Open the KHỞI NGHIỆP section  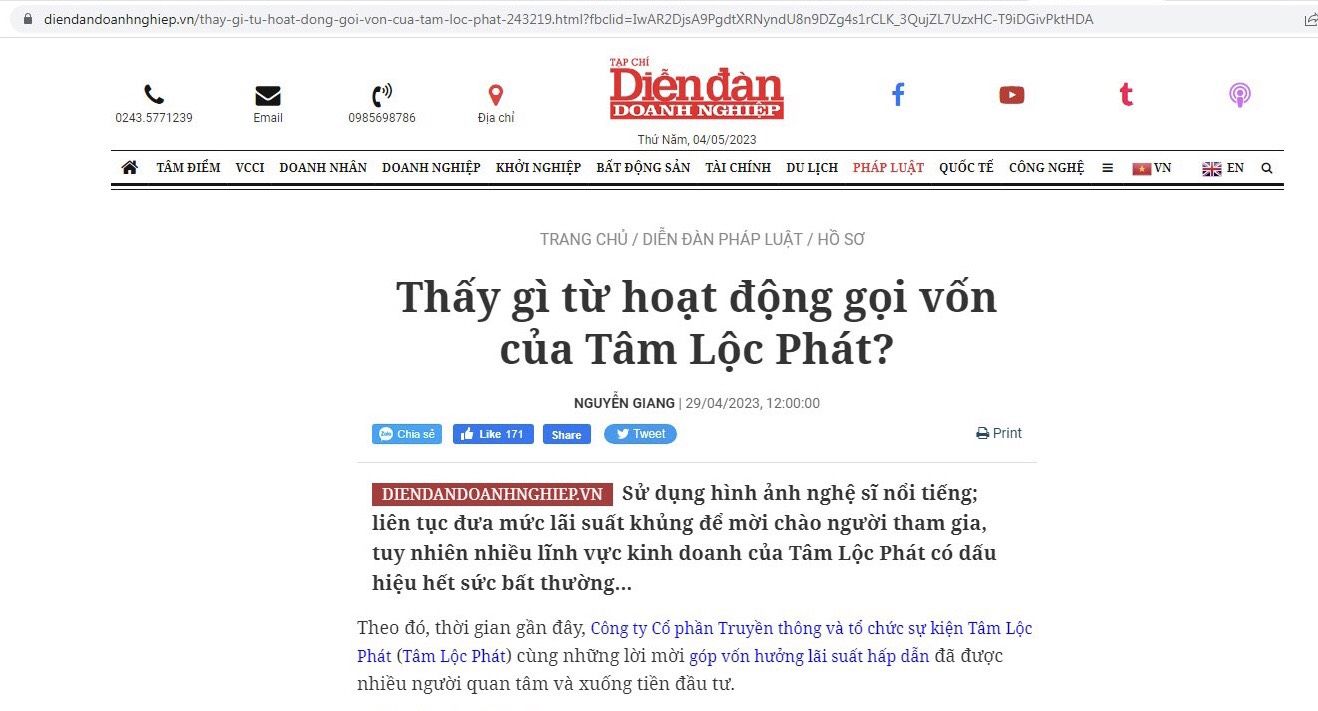538,168
